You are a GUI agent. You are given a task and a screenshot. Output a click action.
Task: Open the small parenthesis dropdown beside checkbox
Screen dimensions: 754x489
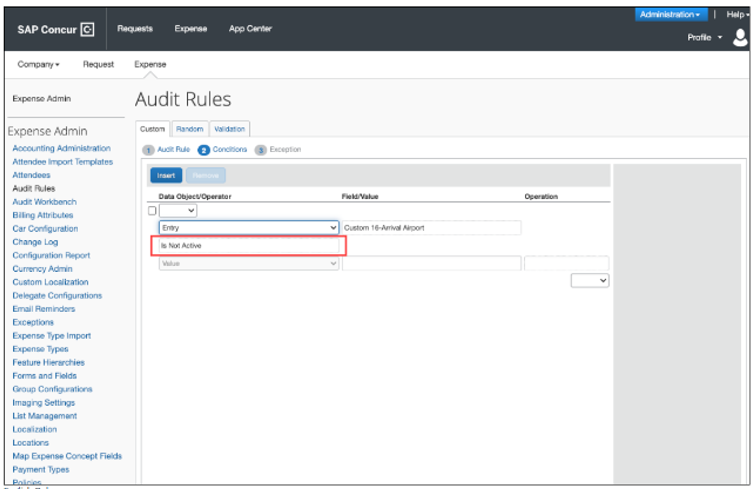point(179,211)
